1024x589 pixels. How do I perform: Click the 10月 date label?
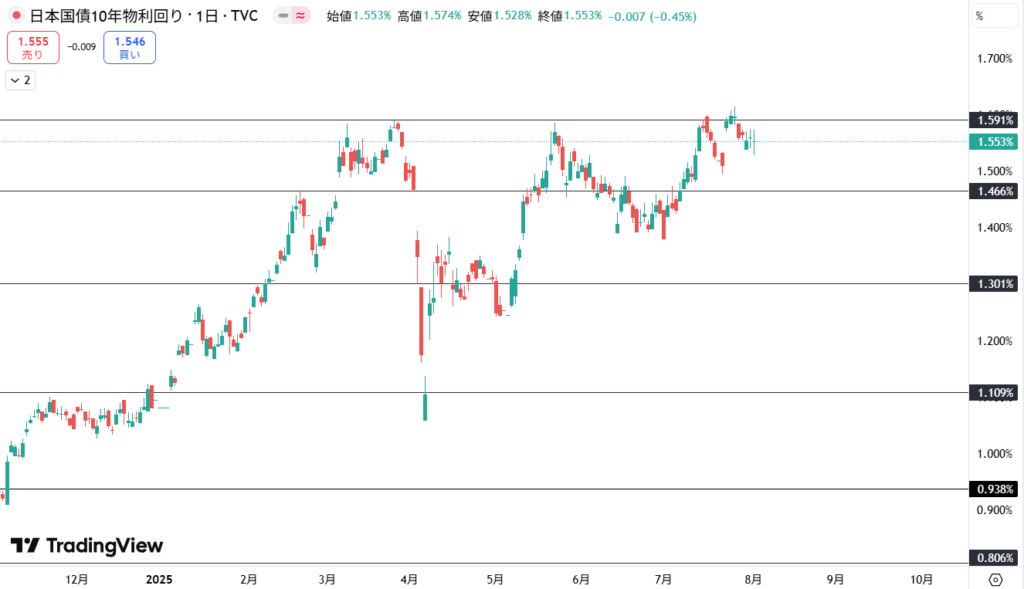pos(921,579)
